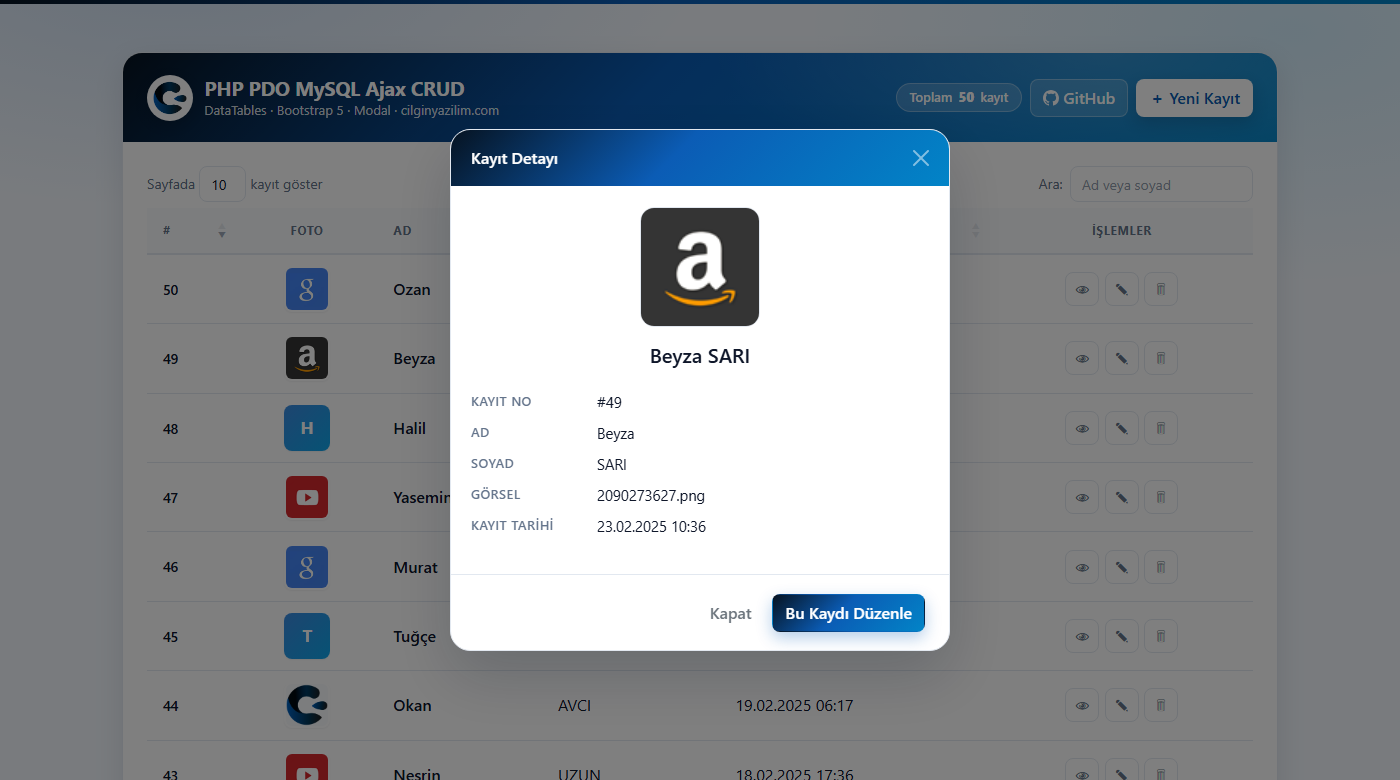Click the trash icon in row 49

point(1161,358)
